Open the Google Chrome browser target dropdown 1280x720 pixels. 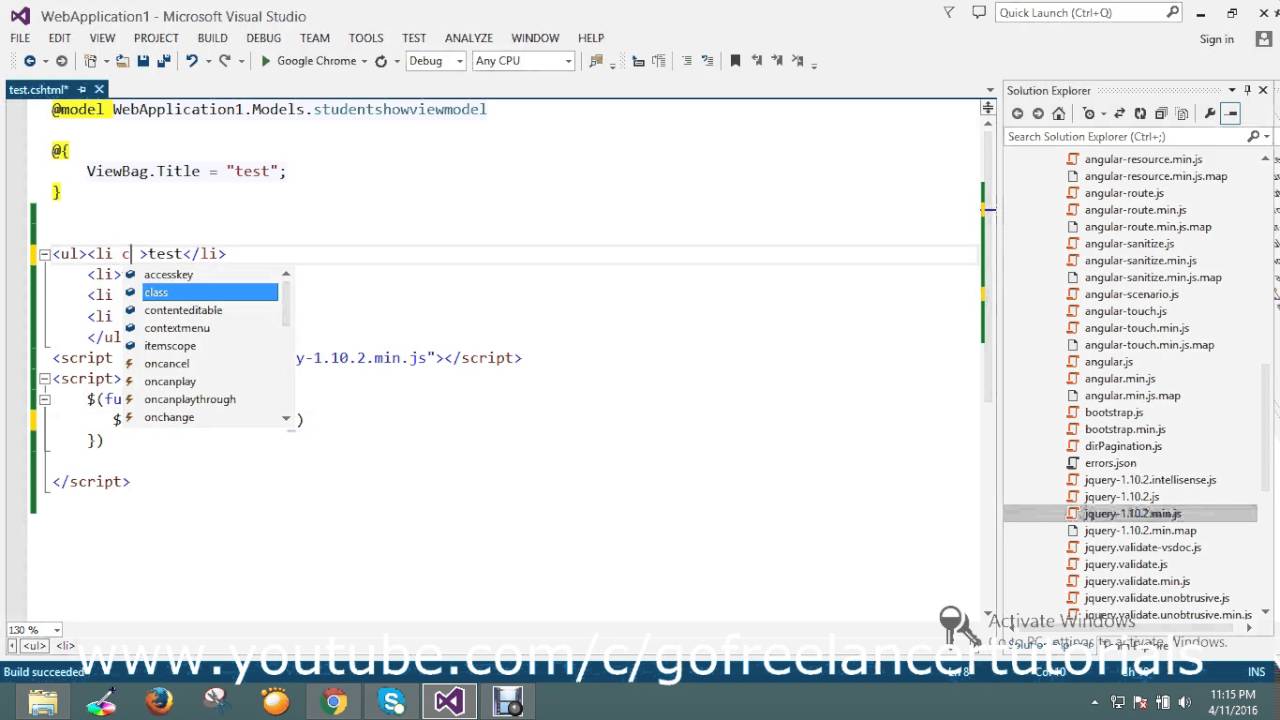pyautogui.click(x=363, y=61)
